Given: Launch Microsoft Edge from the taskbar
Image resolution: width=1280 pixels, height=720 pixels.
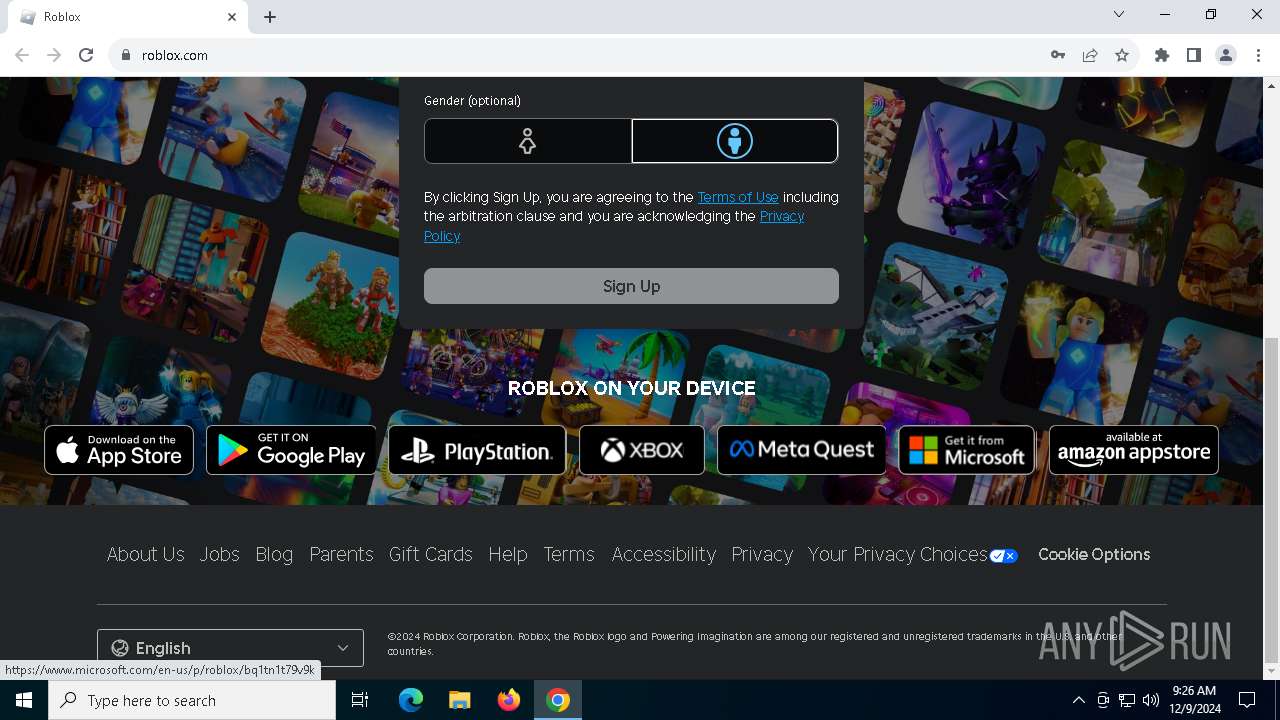Looking at the screenshot, I should (411, 700).
